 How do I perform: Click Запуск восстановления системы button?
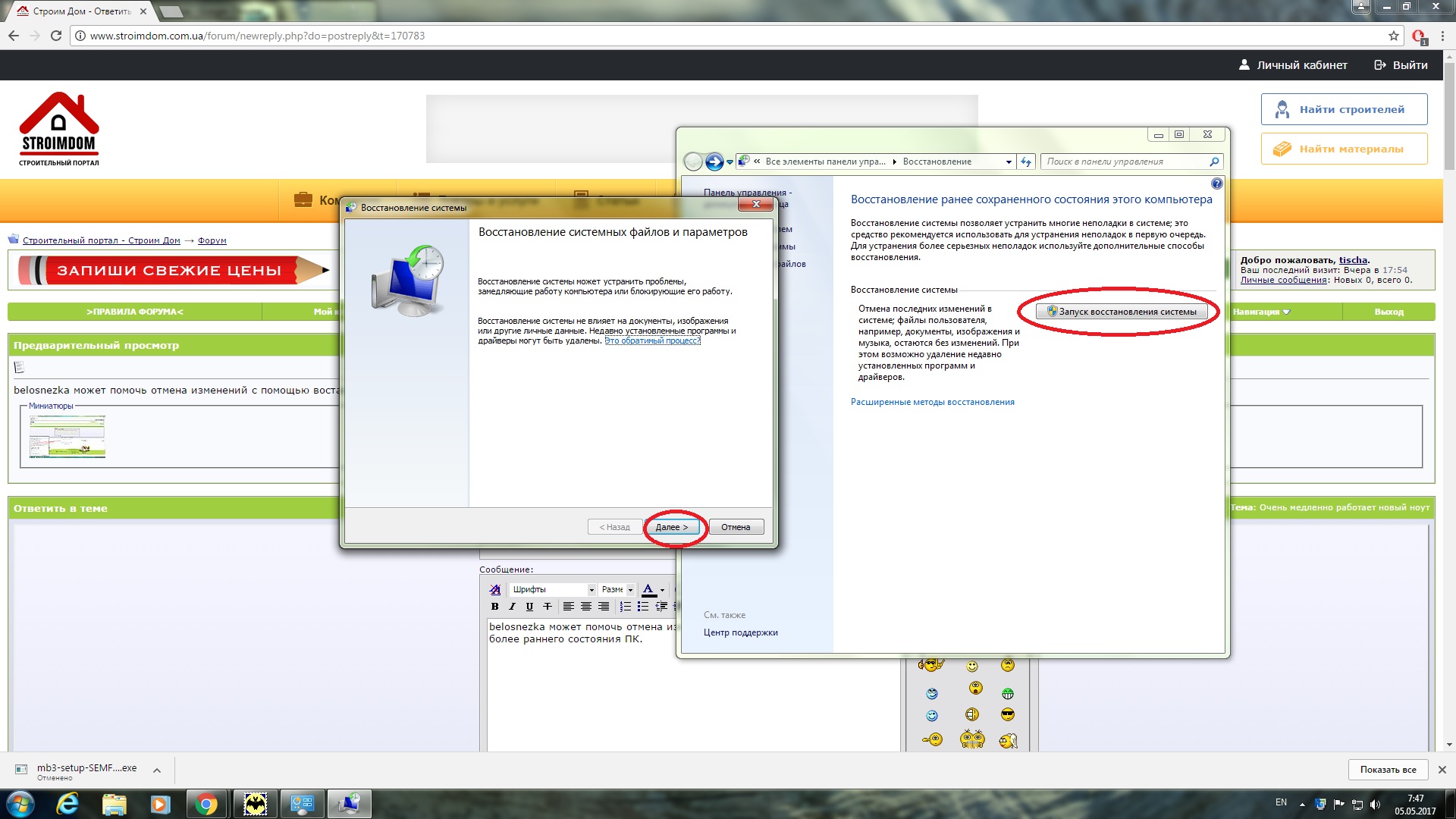click(1122, 312)
